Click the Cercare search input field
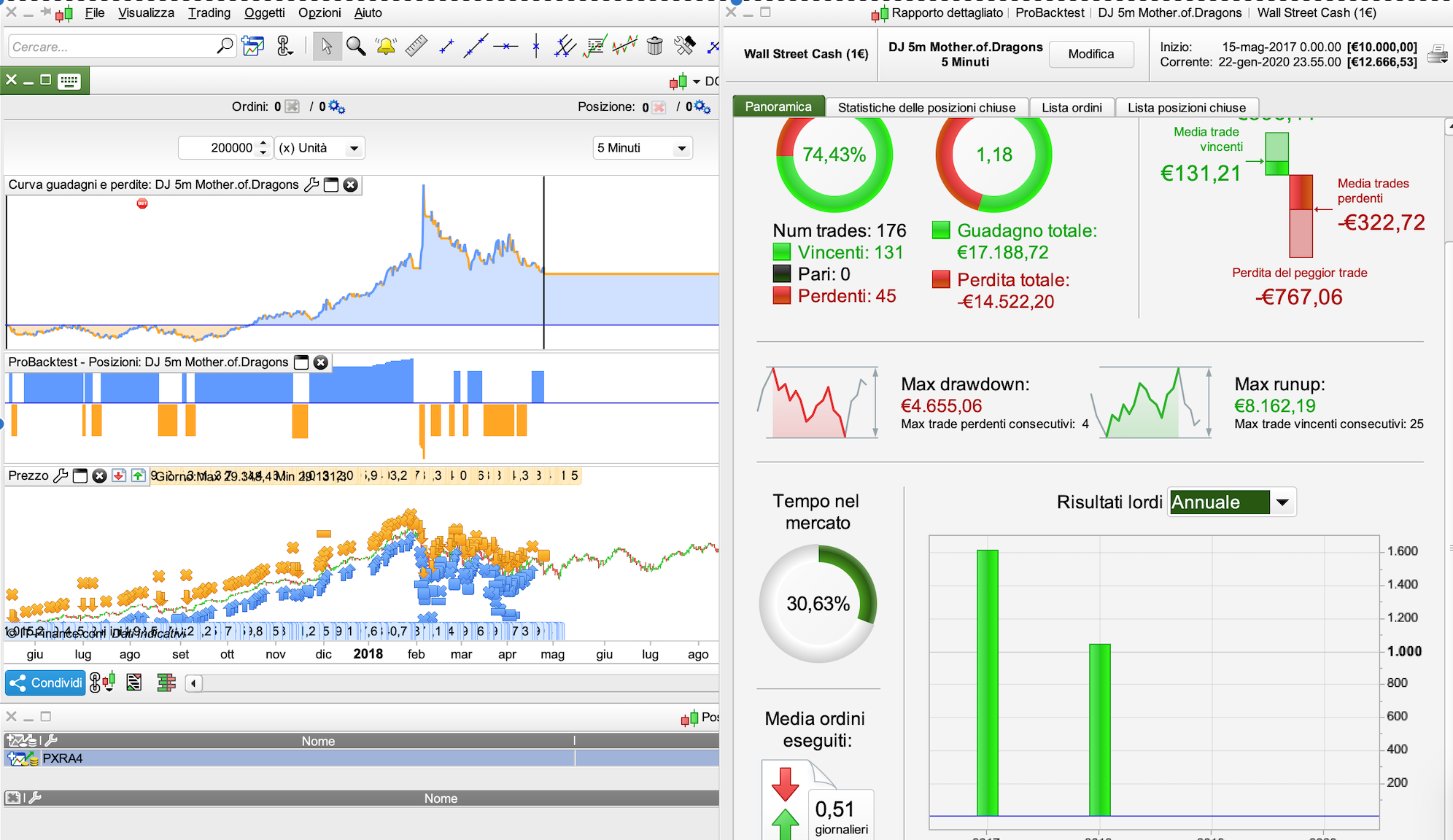Screen dimensions: 1453x840 (113, 47)
